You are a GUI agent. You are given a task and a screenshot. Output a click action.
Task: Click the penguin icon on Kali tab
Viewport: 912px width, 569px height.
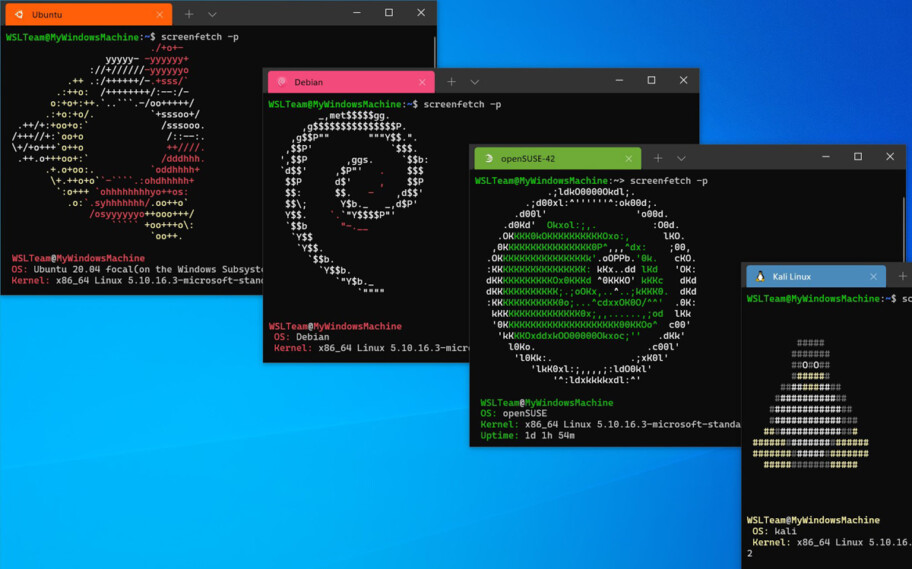[760, 276]
